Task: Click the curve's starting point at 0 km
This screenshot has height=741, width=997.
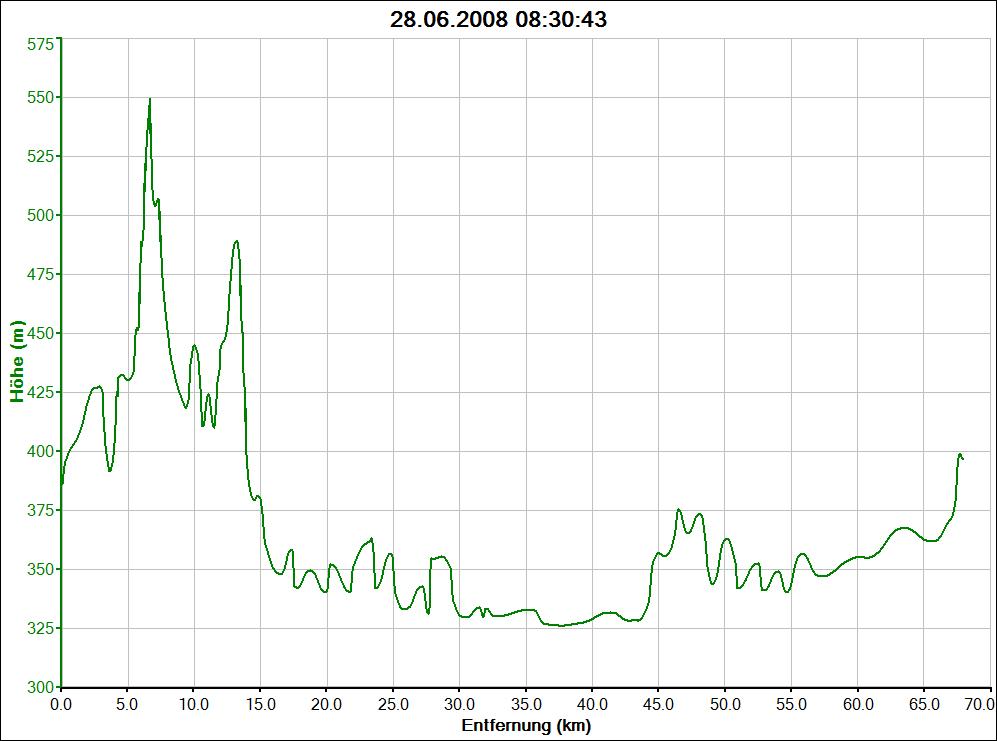Action: point(62,484)
